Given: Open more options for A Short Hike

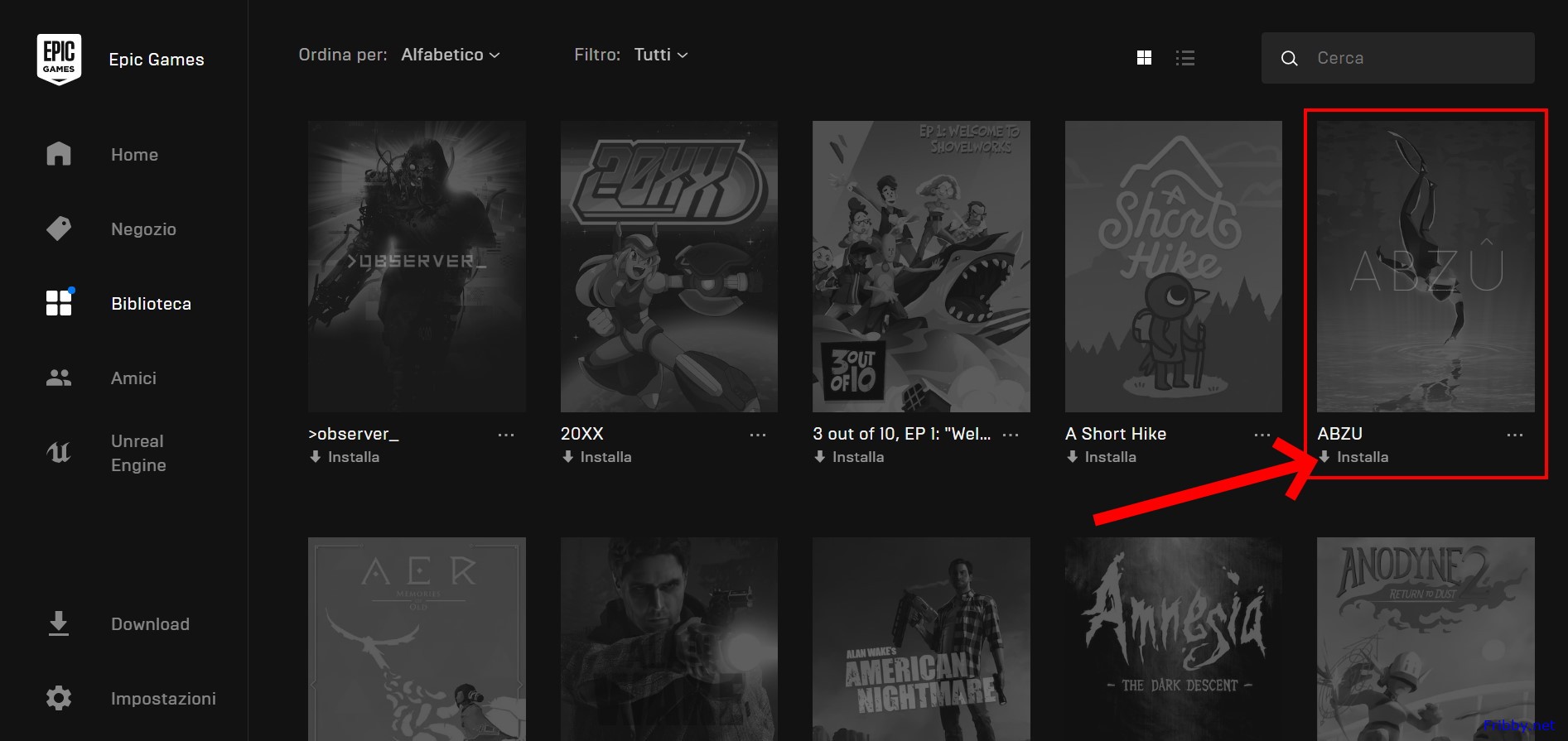Looking at the screenshot, I should pos(1262,435).
